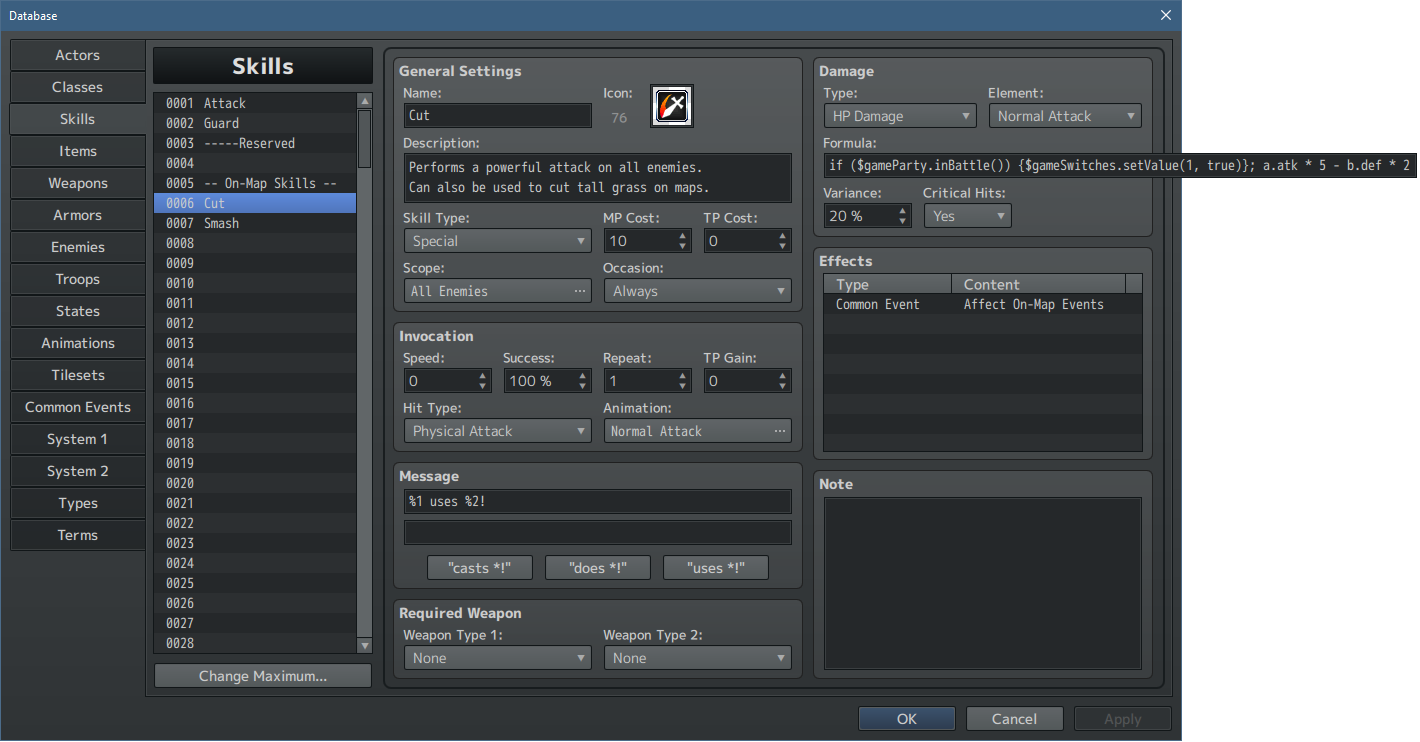Open the Actors tab
The image size is (1420, 742).
tap(78, 55)
